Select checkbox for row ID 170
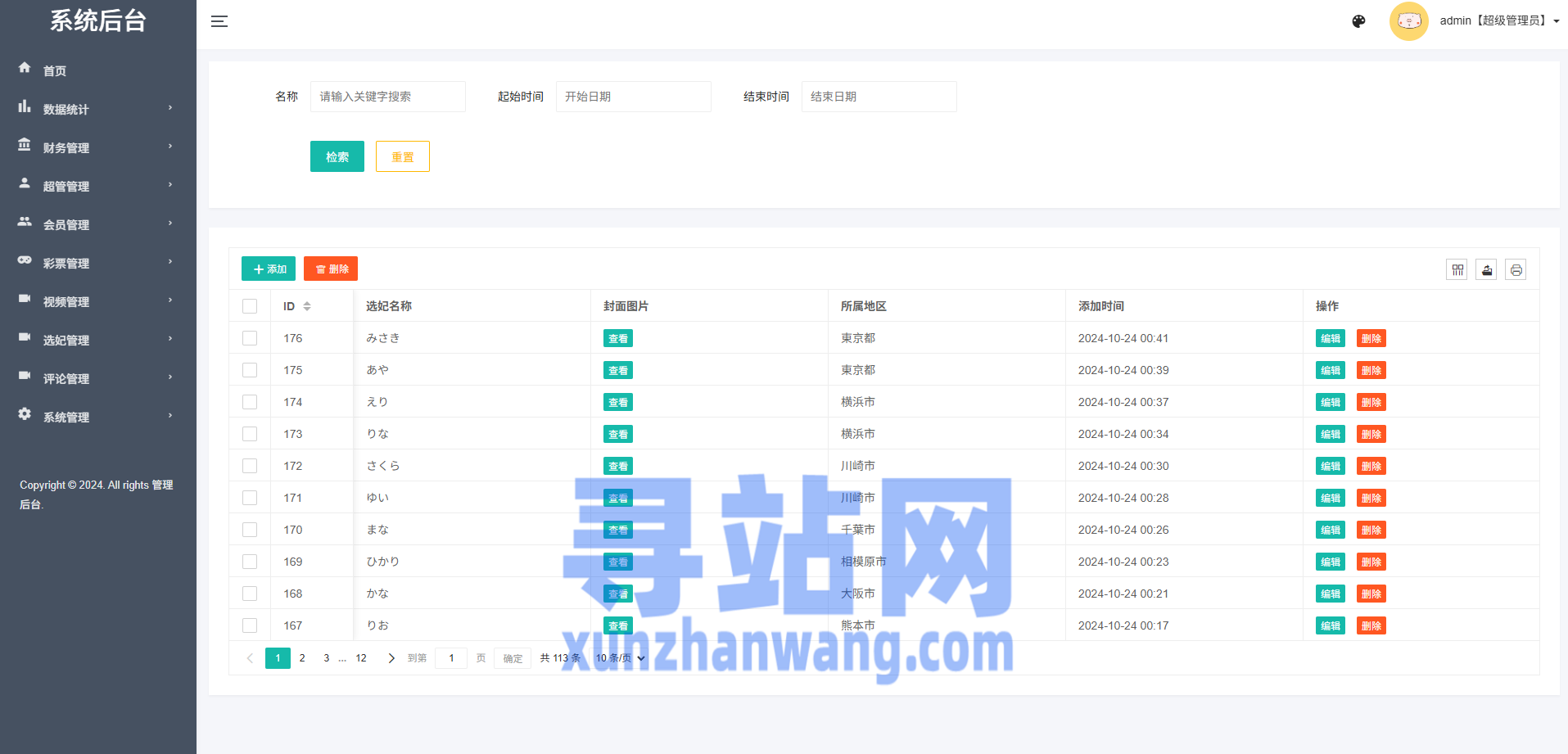 (x=250, y=530)
